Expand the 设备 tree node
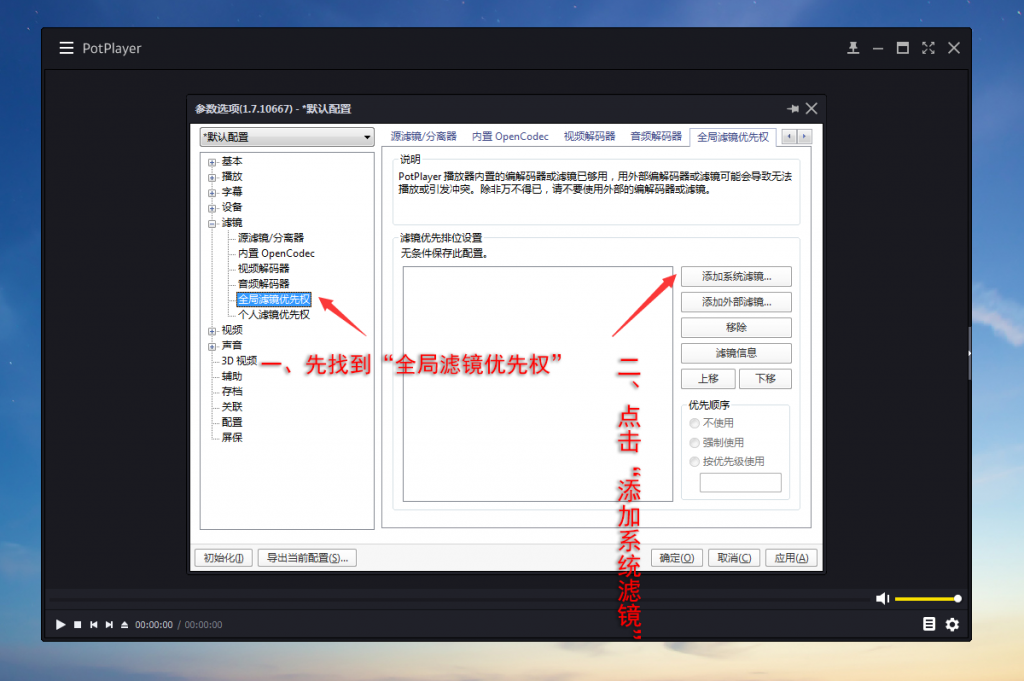The height and width of the screenshot is (681, 1024). (212, 208)
